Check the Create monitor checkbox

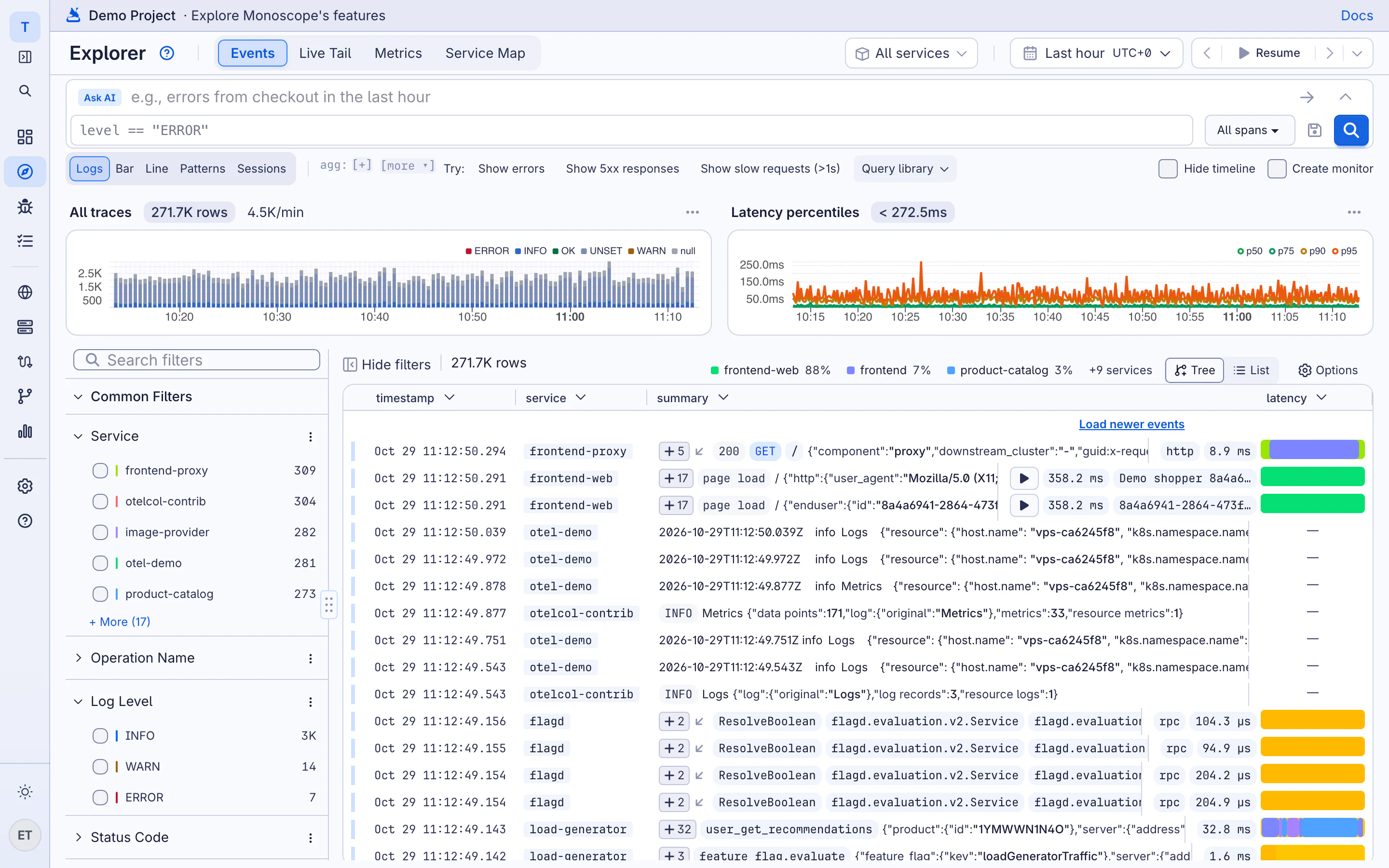pyautogui.click(x=1277, y=169)
